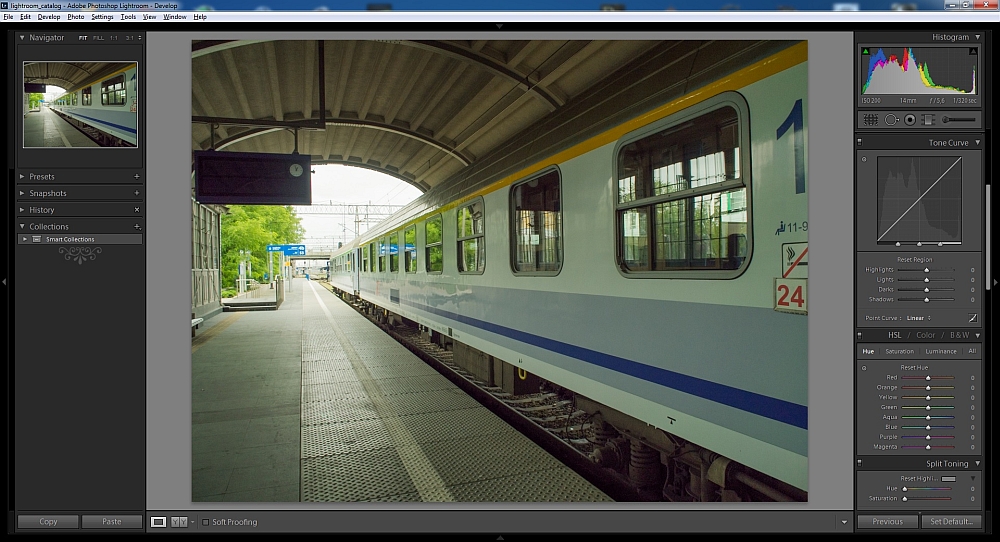Click the Copy settings button
The image size is (1000, 542).
48,522
